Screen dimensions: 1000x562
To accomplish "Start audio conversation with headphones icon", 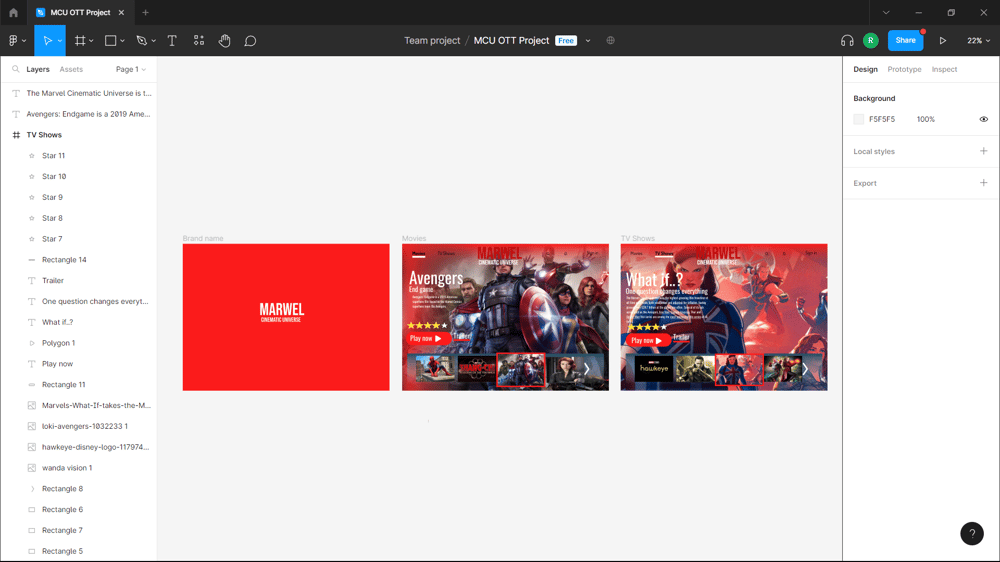I will 847,40.
